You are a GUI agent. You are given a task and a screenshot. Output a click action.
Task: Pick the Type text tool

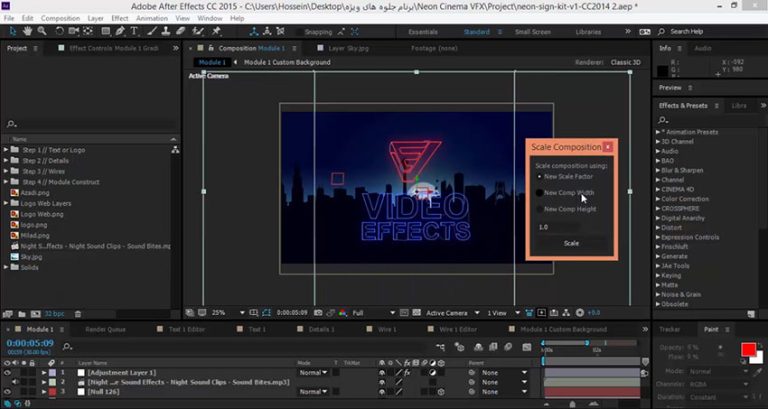[133, 31]
